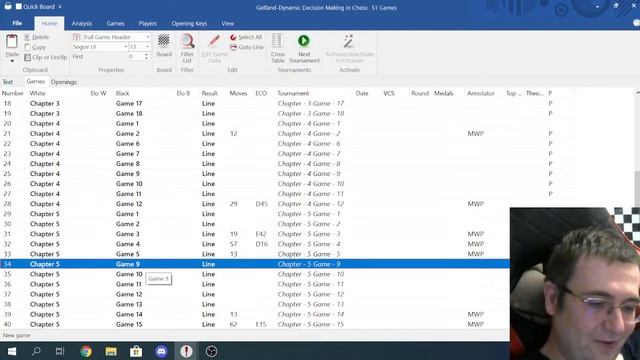Image resolution: width=640 pixels, height=360 pixels.
Task: Sort by Moves column header
Action: click(238, 93)
